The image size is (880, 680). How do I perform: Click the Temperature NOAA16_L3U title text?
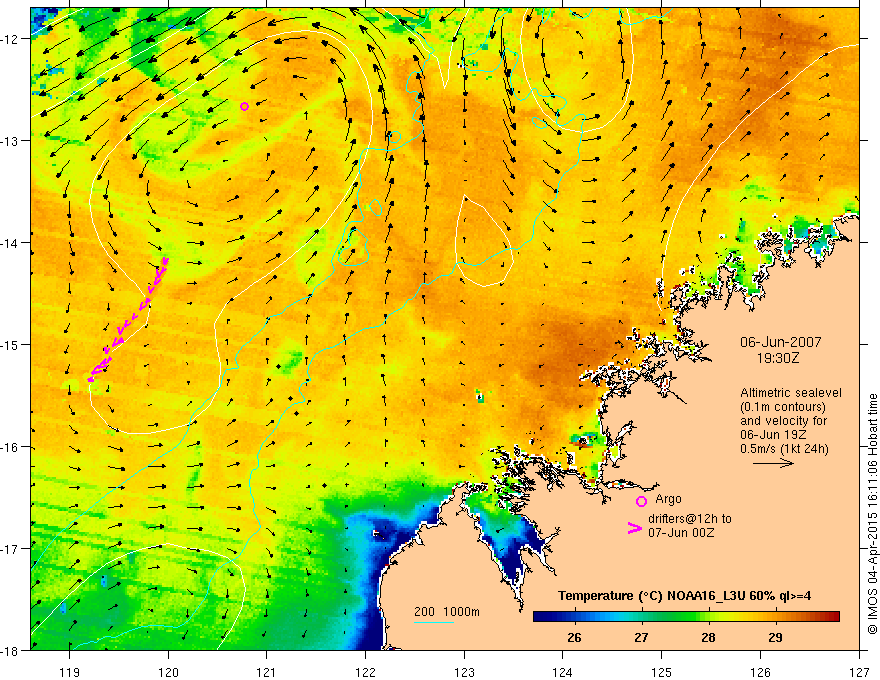click(684, 596)
